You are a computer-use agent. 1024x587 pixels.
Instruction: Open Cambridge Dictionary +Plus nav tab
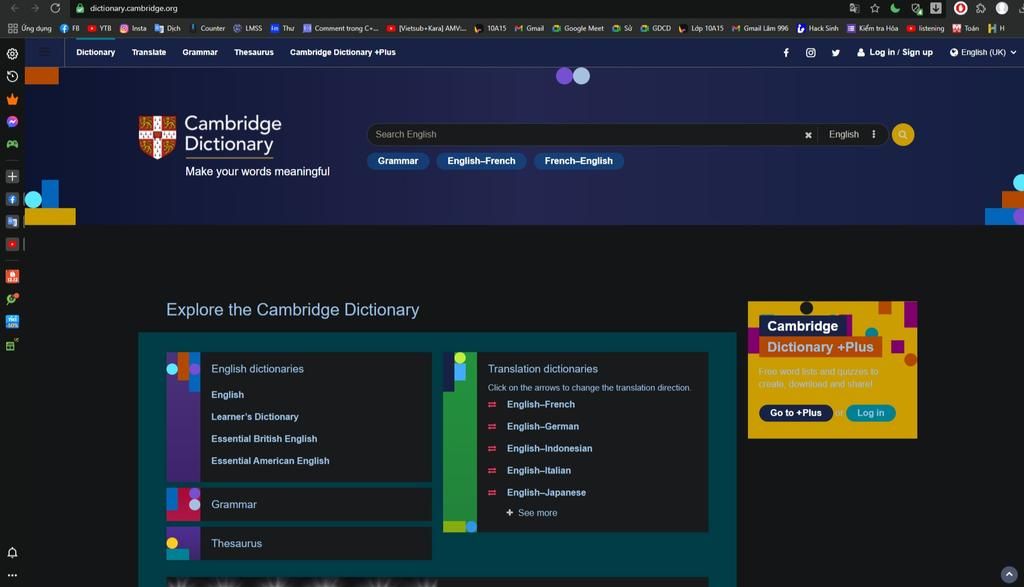point(343,52)
